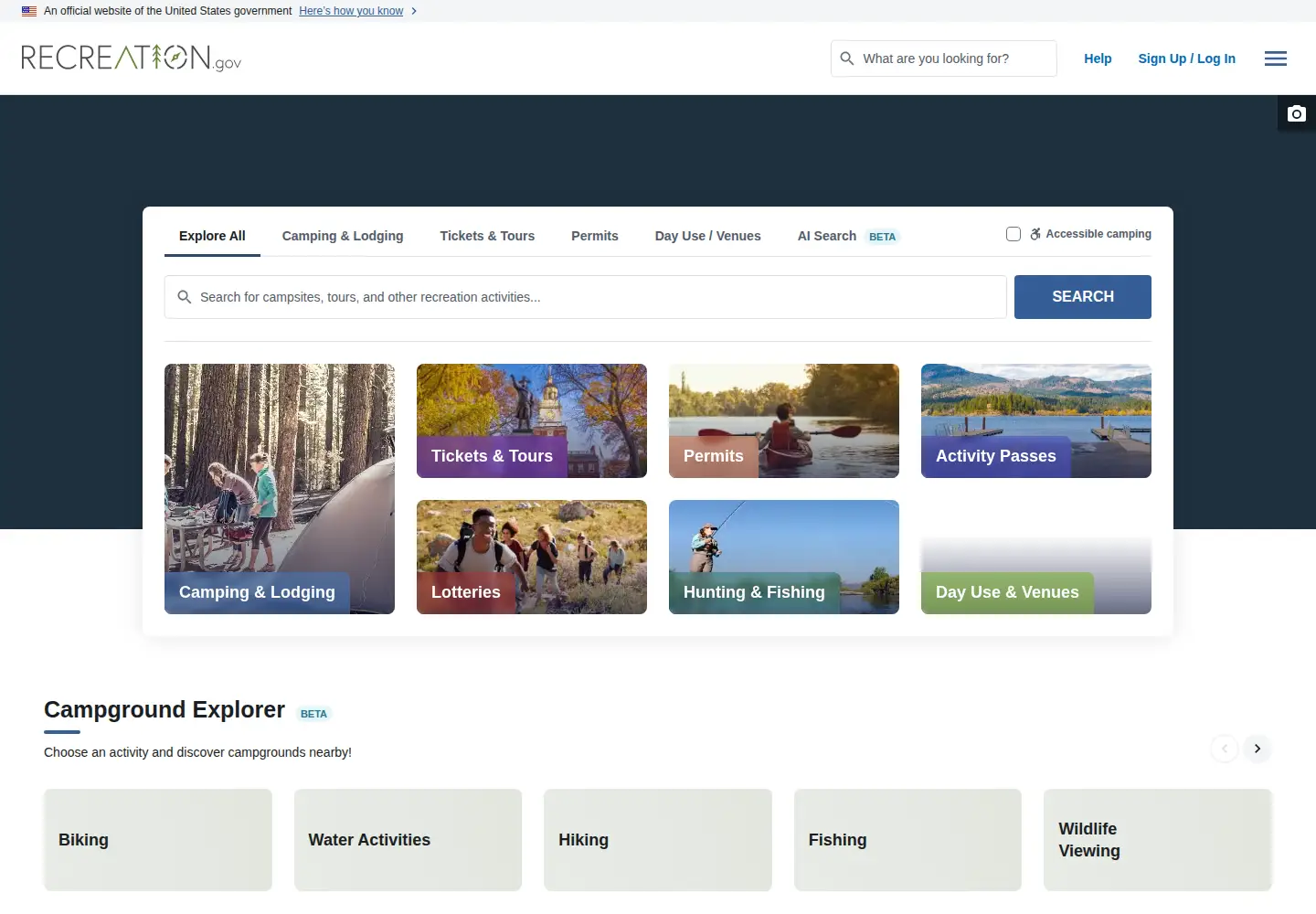
Task: Choose the Water Activities card
Action: pyautogui.click(x=408, y=840)
